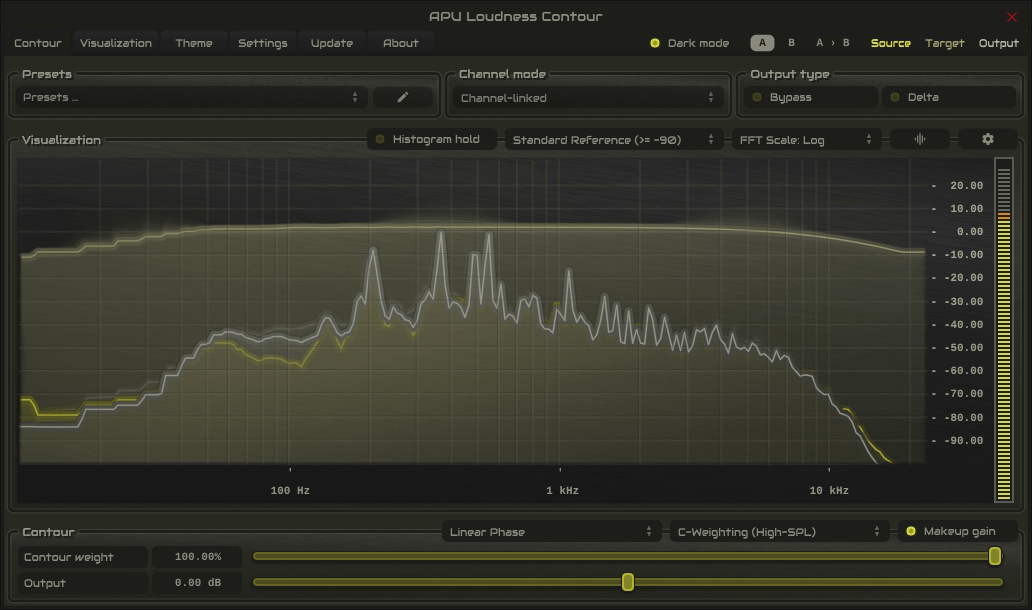This screenshot has height=610, width=1032.
Task: Click the preset edit pencil icon
Action: click(403, 97)
